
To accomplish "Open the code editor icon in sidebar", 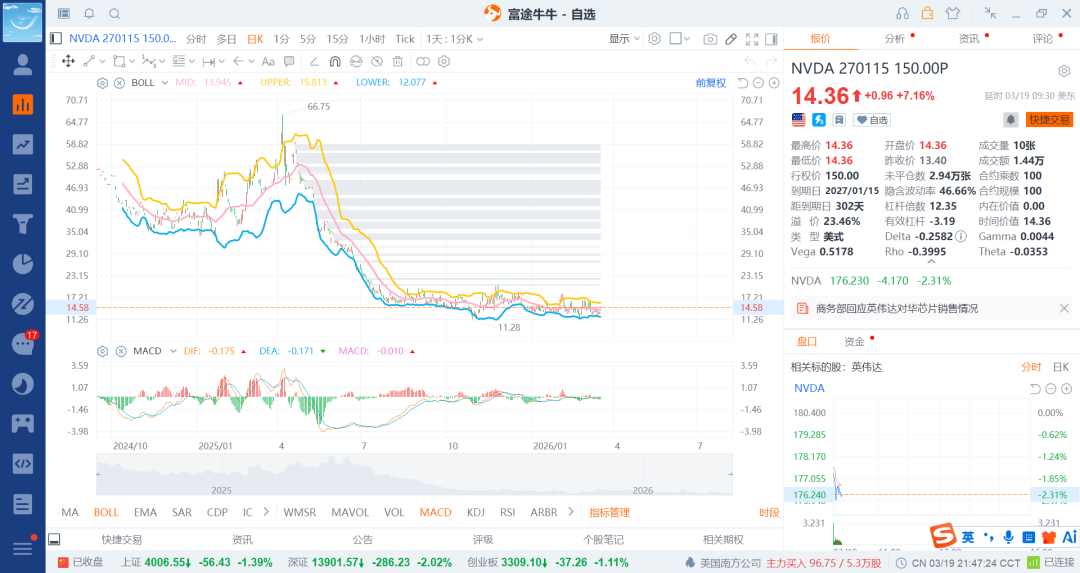I will (x=23, y=463).
